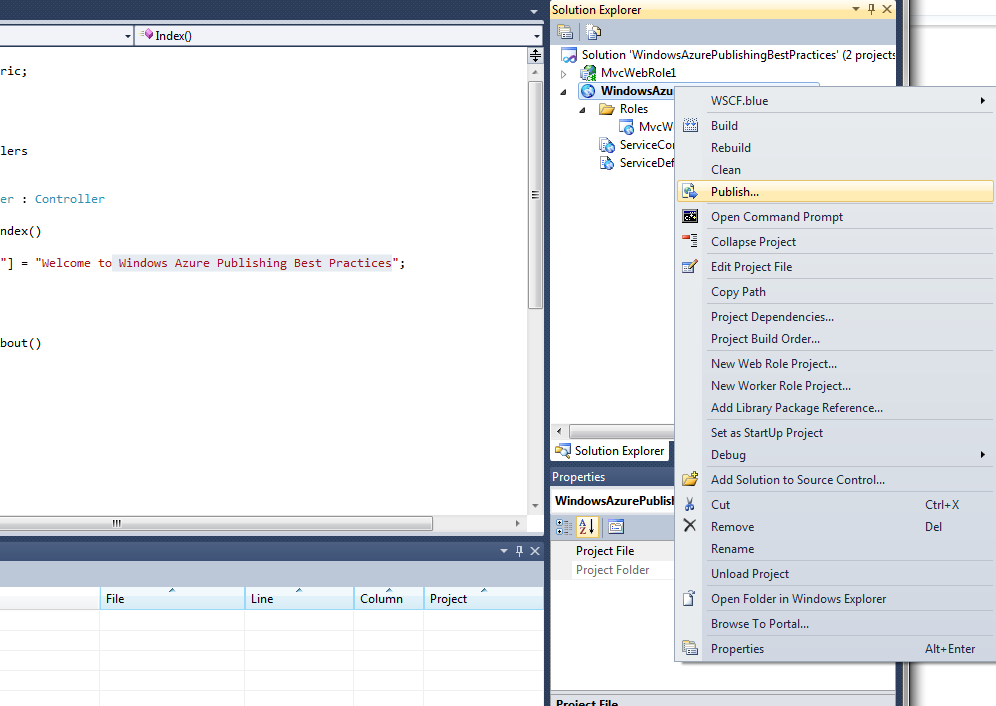Open Solution Explorer window position dropdown
Viewport: 996px width, 706px height.
[856, 9]
